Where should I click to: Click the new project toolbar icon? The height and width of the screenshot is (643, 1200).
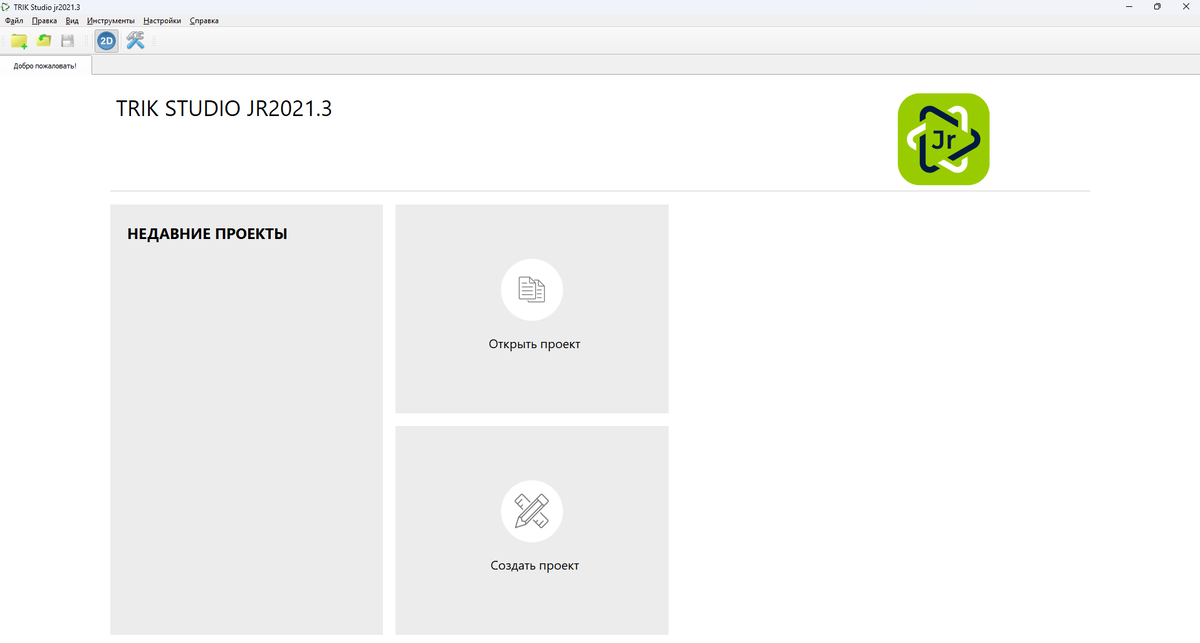point(19,41)
